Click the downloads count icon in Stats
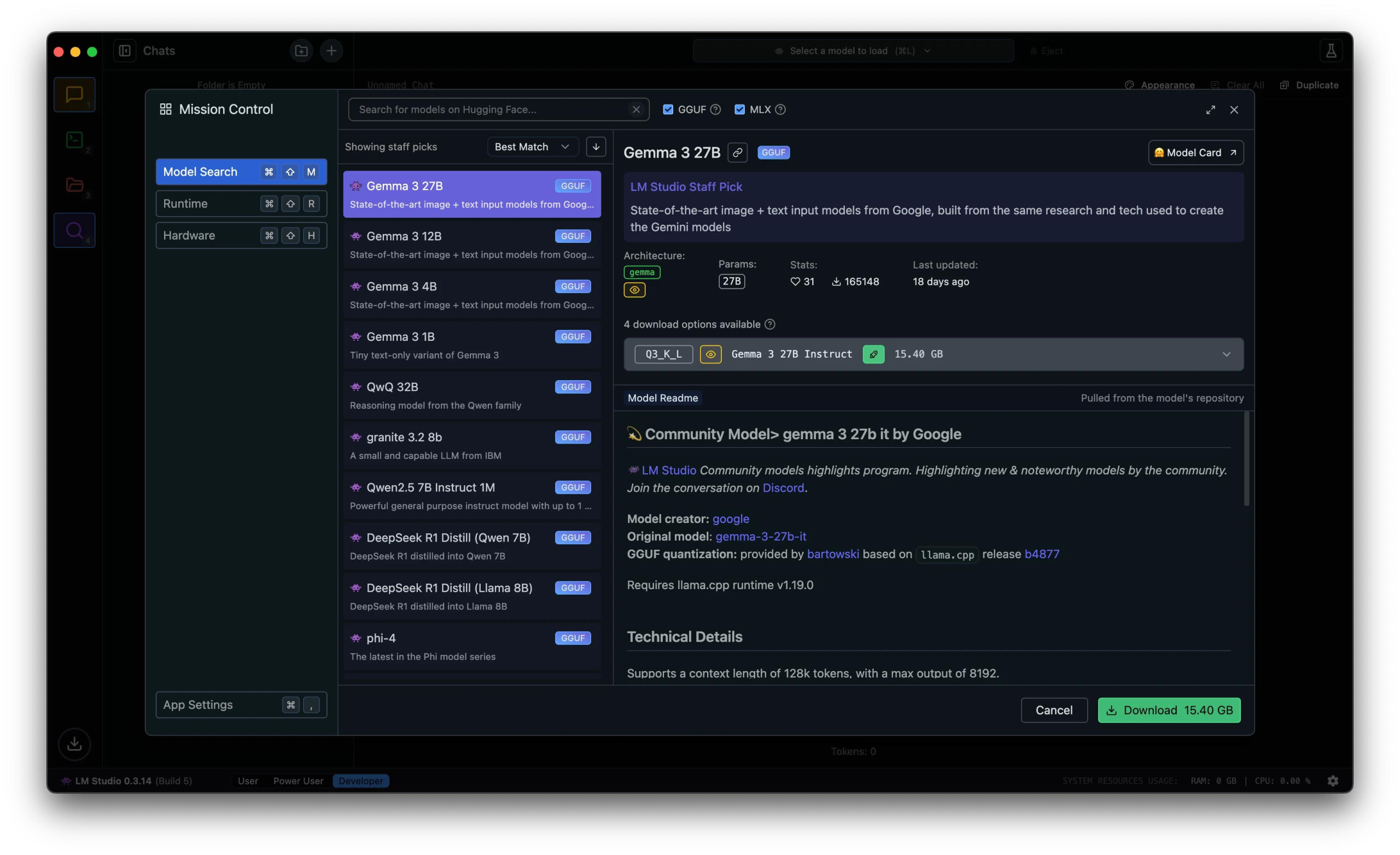This screenshot has width=1400, height=855. (x=836, y=281)
